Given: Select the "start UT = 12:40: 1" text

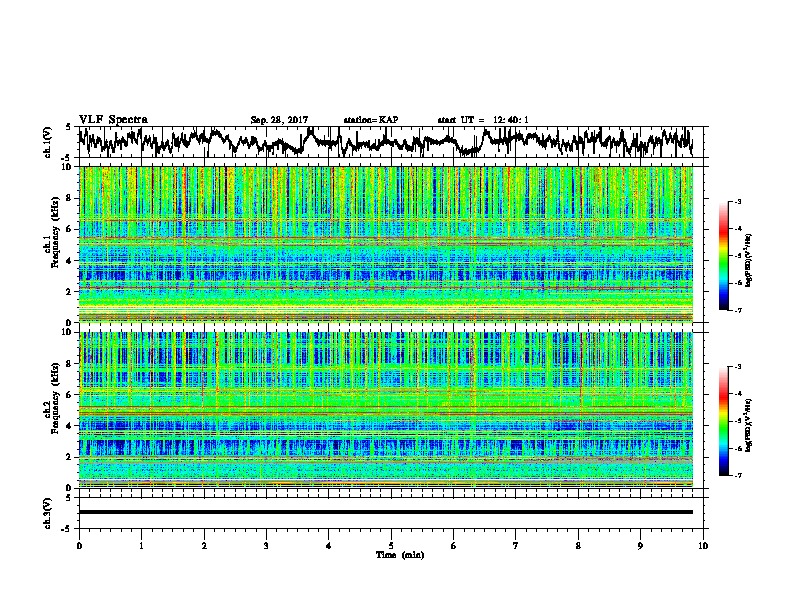Looking at the screenshot, I should [x=483, y=120].
